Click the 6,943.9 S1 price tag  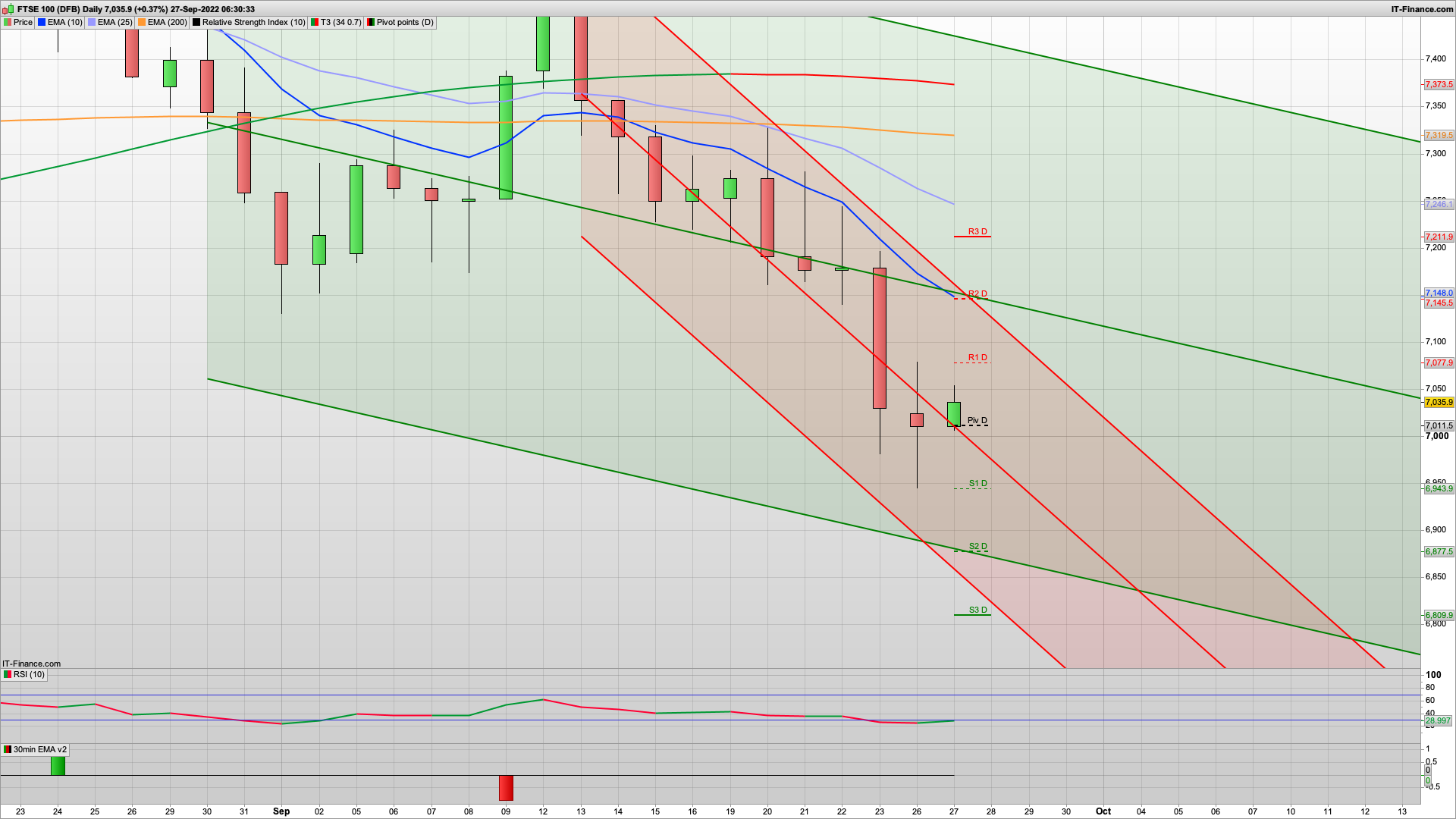[x=1439, y=489]
